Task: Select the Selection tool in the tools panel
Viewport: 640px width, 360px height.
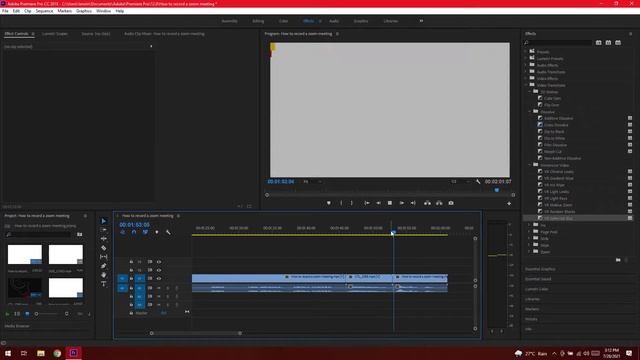Action: point(104,221)
